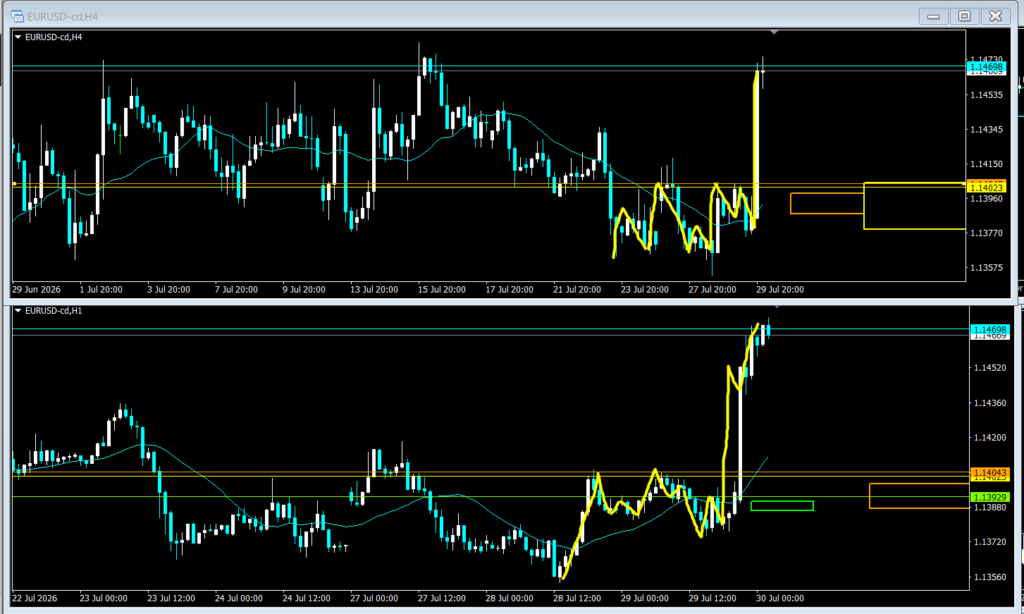
Task: Click the 1.14520 price scale value
Action: click(x=990, y=368)
